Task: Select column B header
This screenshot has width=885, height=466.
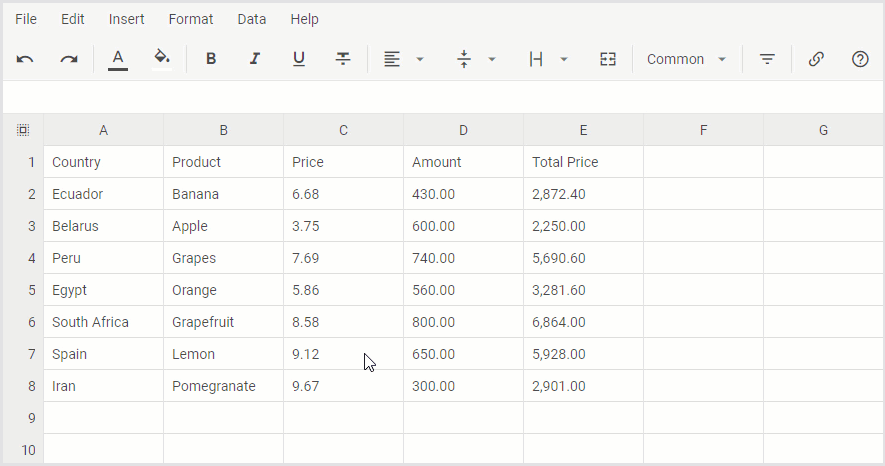Action: tap(224, 130)
